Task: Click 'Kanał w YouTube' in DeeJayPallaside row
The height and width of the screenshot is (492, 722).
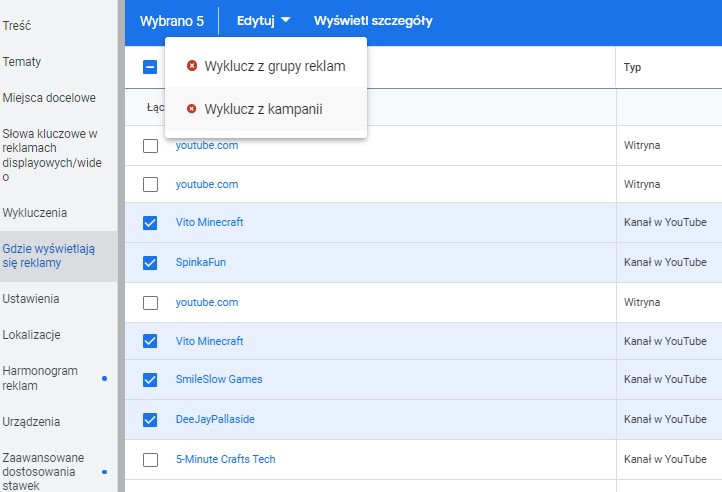Action: 665,419
